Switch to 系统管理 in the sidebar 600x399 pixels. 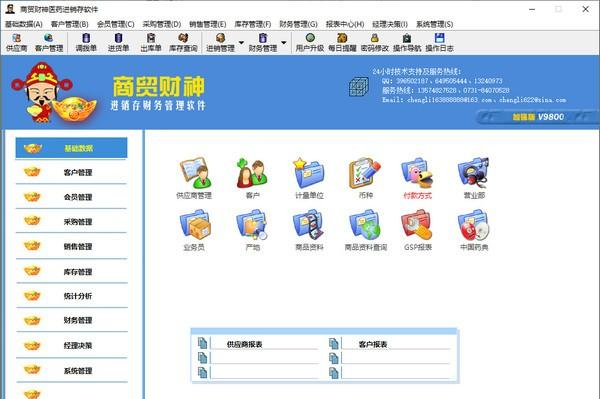[71, 370]
